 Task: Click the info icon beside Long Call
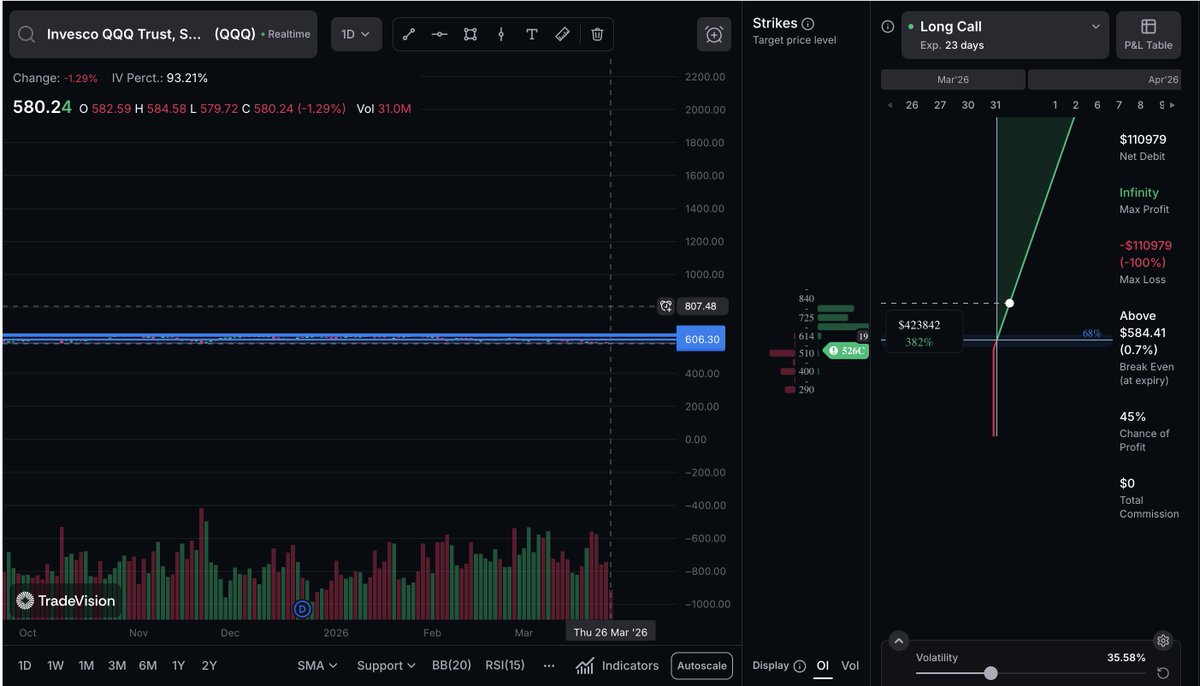point(888,27)
